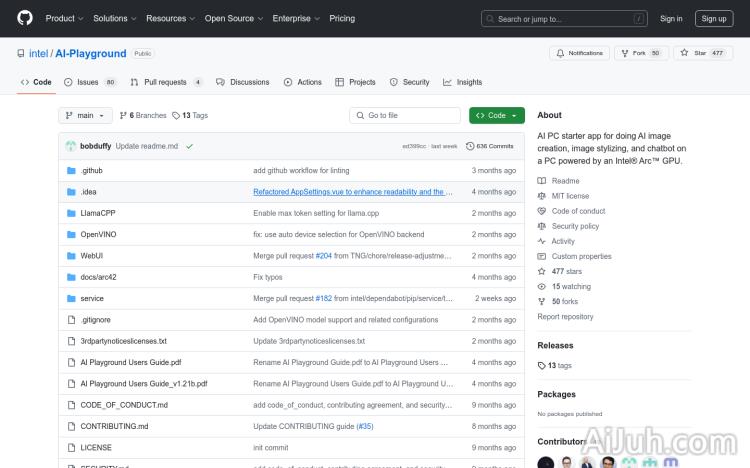This screenshot has width=750, height=468.
Task: Open the OpenVINO folder
Action: pos(99,234)
